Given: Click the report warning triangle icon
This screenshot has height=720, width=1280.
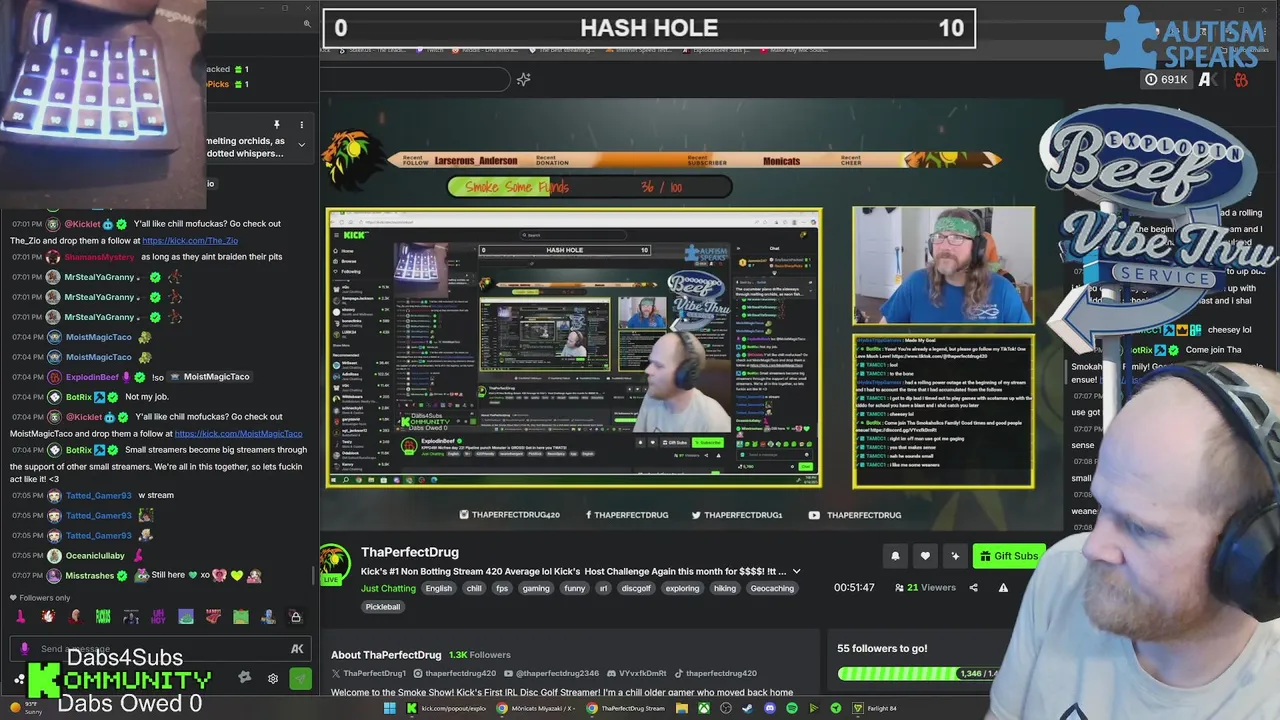Looking at the screenshot, I should point(1003,588).
